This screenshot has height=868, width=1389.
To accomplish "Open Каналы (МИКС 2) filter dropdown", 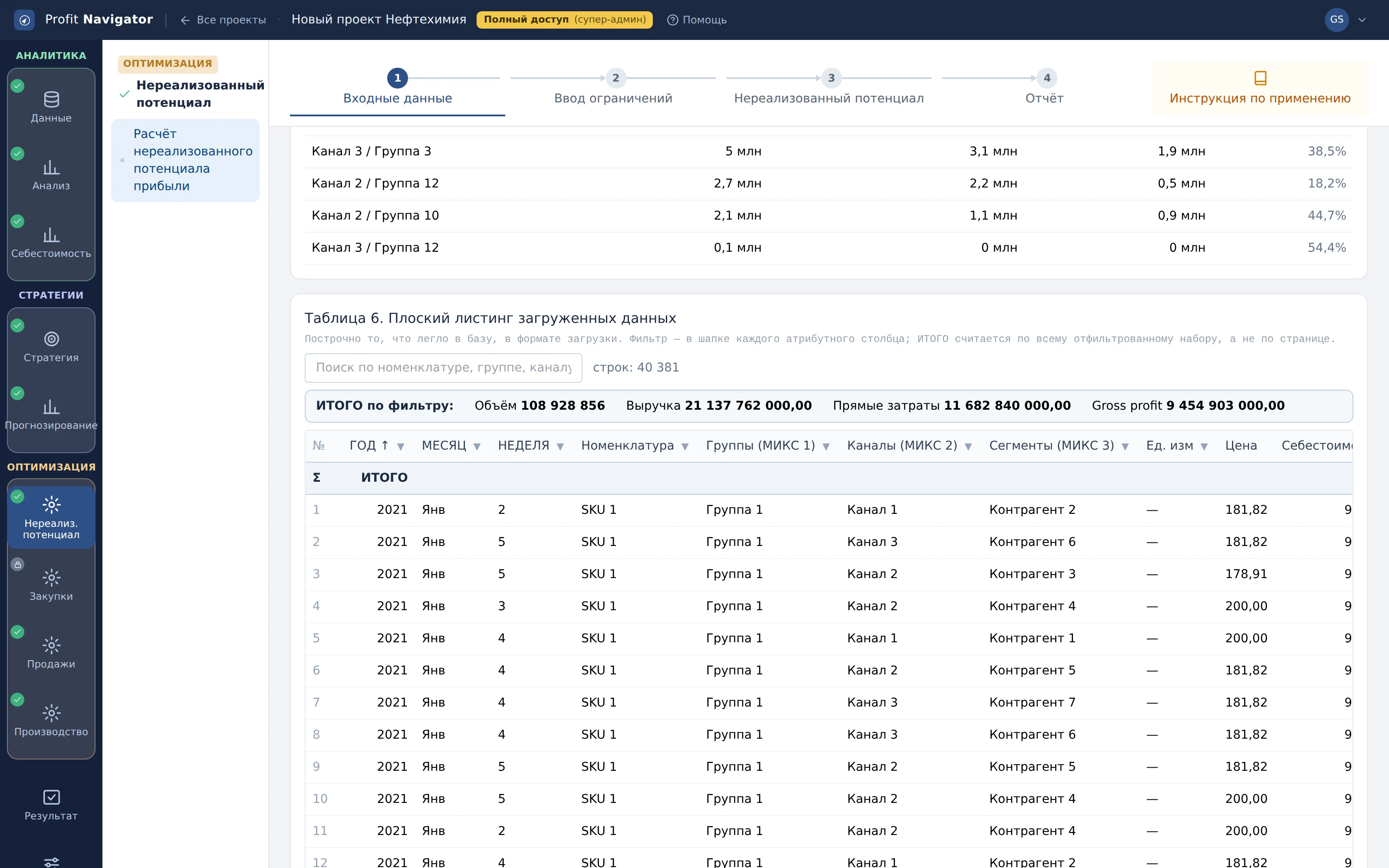I will click(968, 447).
